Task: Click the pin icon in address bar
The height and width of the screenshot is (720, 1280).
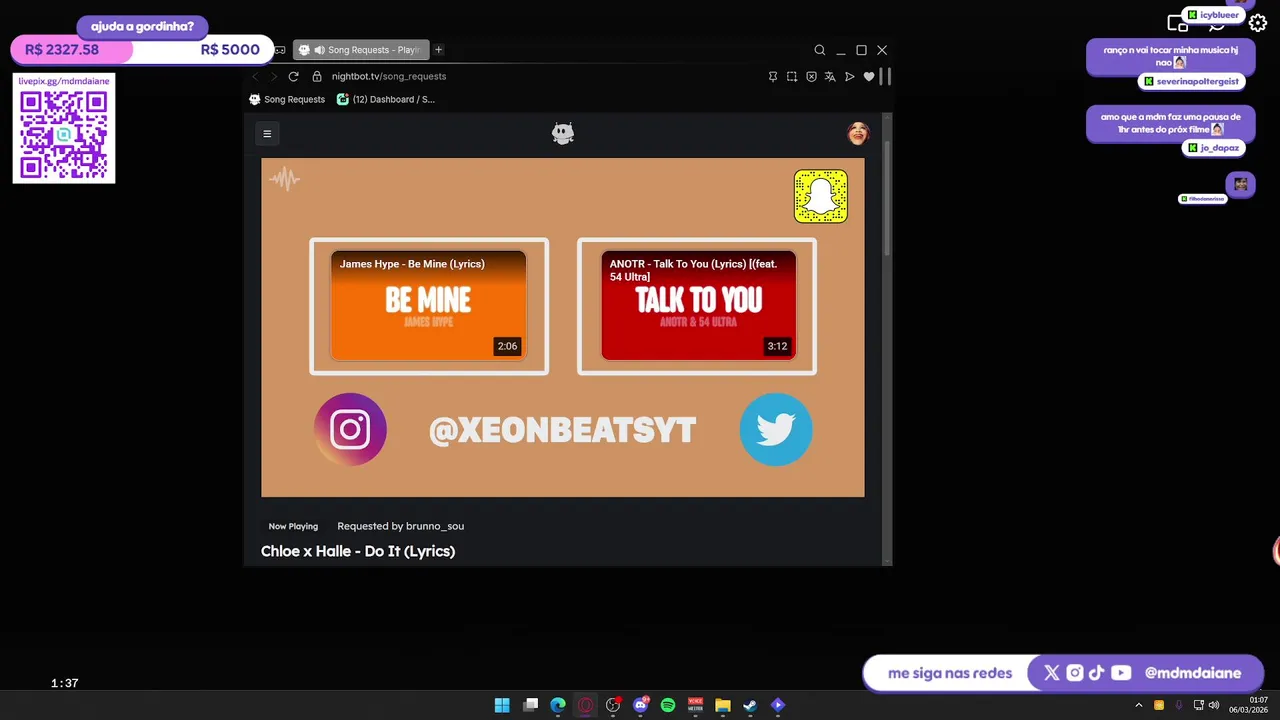Action: (773, 76)
